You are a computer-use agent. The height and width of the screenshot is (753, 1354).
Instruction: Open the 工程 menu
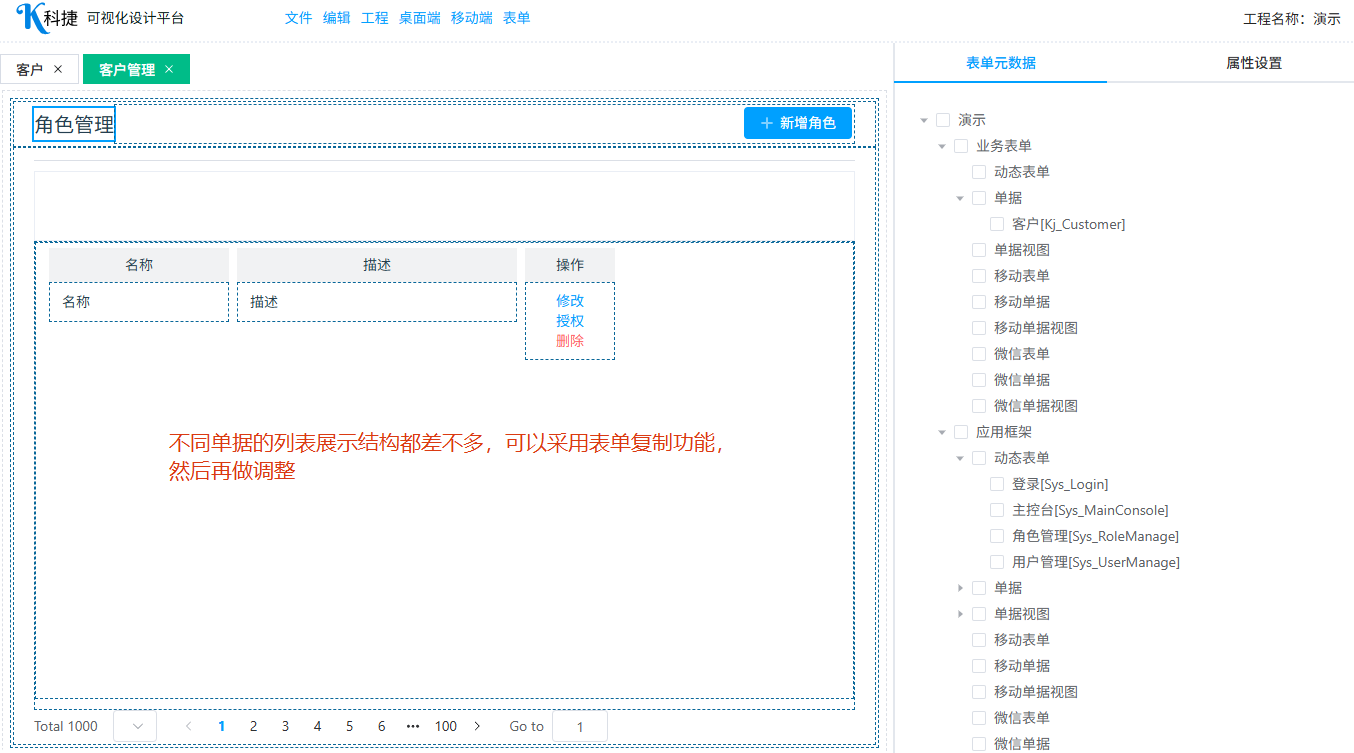coord(375,18)
